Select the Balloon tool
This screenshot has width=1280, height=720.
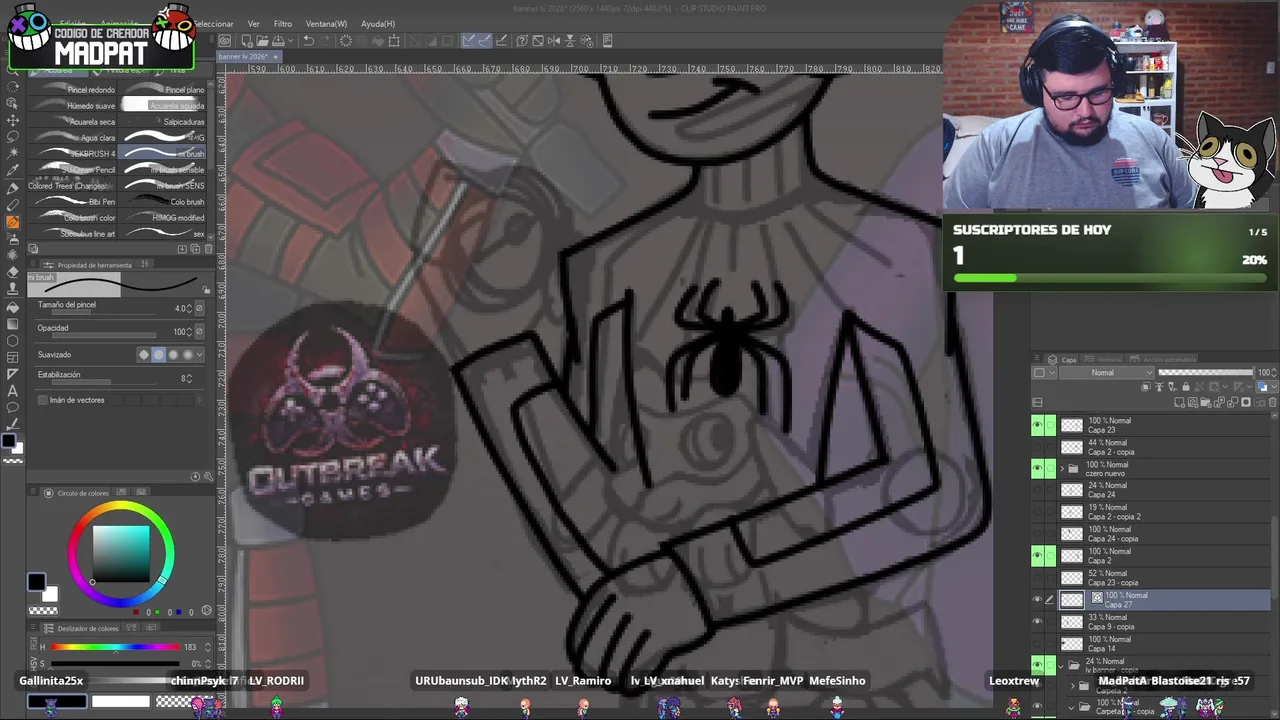coord(12,407)
